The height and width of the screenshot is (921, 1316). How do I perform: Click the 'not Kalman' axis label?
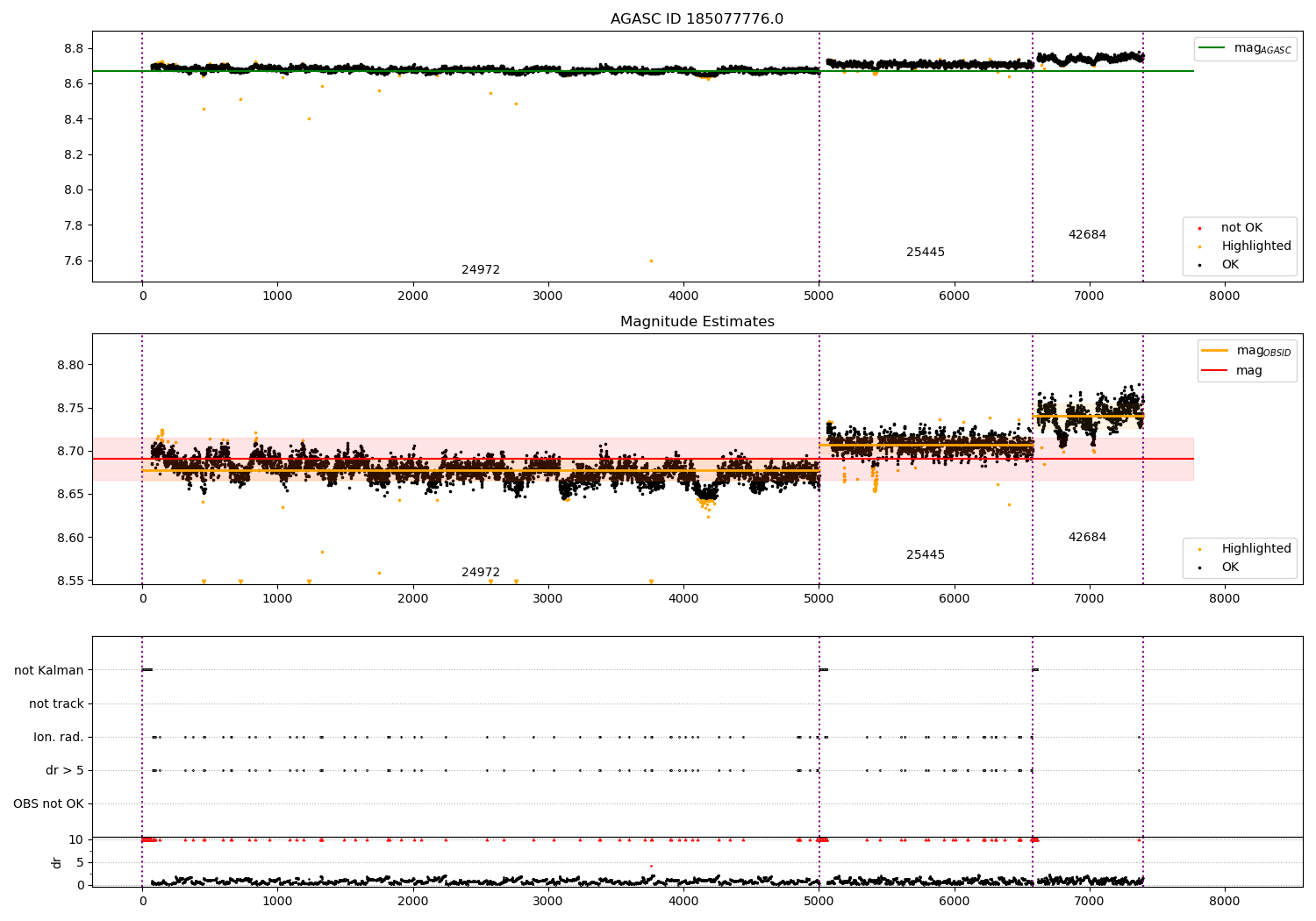pos(49,671)
